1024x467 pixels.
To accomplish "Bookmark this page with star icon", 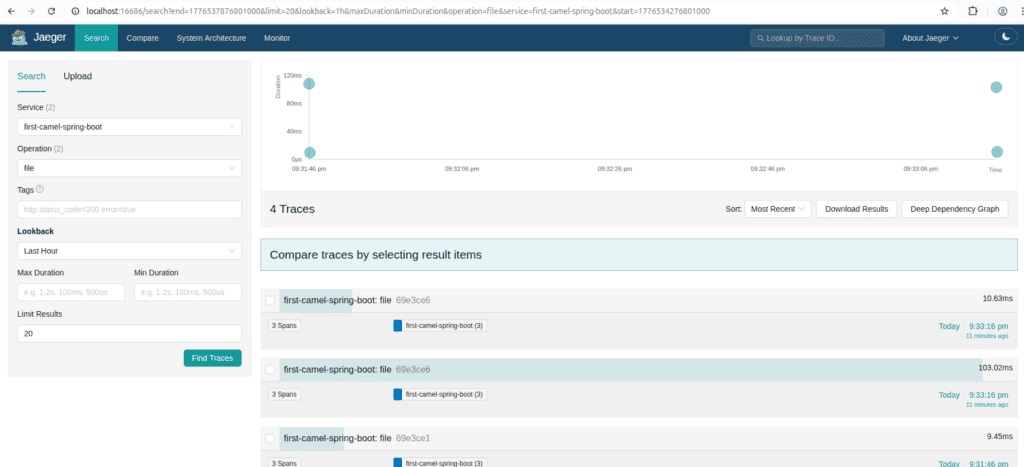I will click(x=944, y=11).
